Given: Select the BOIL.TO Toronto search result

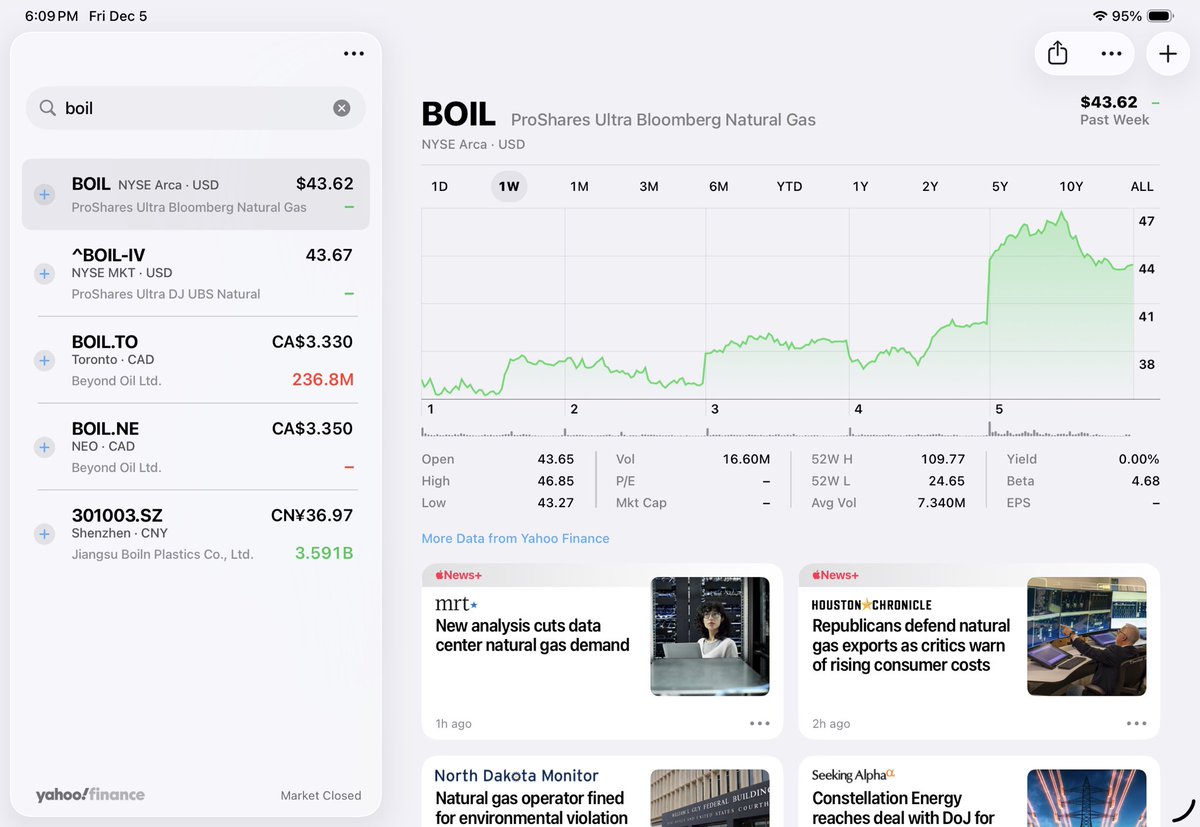Looking at the screenshot, I should coord(196,360).
